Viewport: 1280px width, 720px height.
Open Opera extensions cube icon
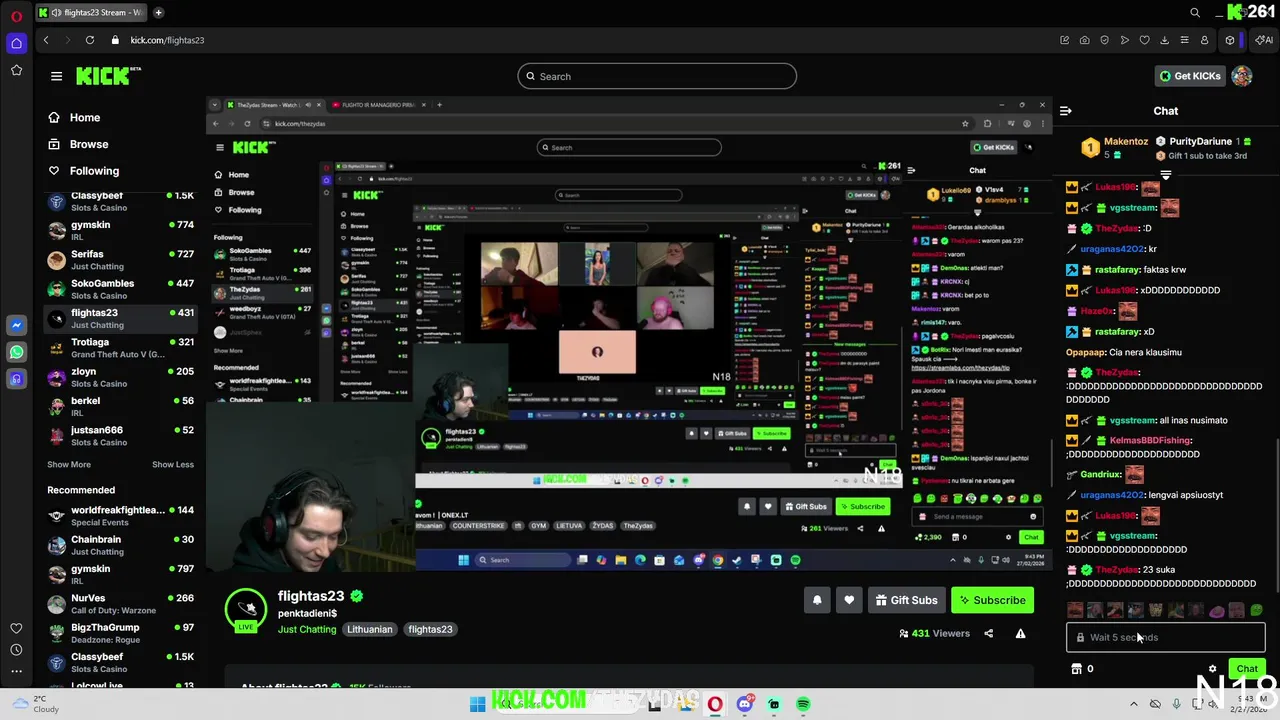[x=1230, y=40]
